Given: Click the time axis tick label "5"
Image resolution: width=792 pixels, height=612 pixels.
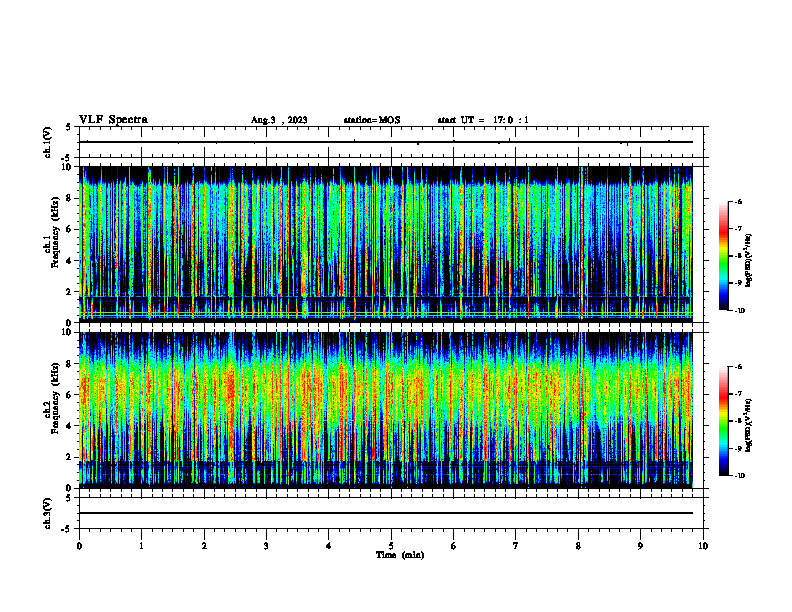Looking at the screenshot, I should [x=391, y=546].
